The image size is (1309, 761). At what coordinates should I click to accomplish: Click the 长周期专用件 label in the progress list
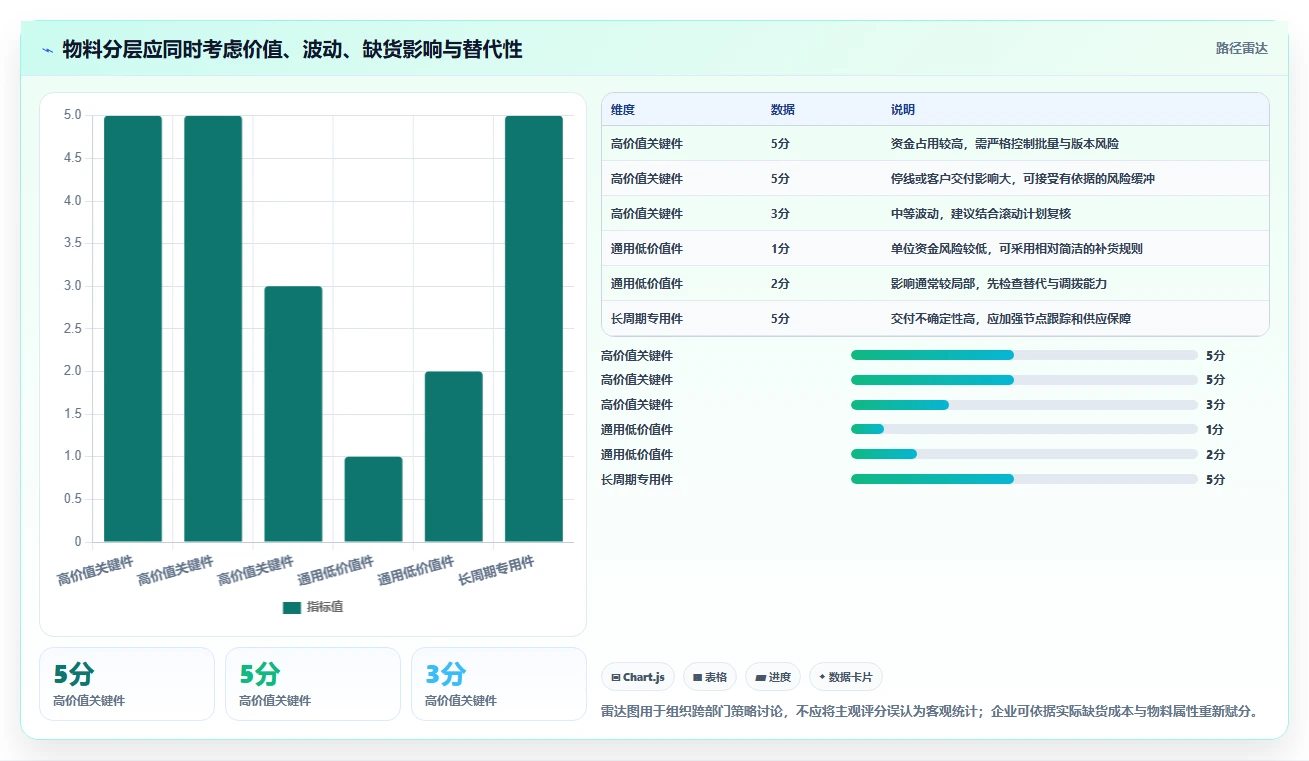637,480
